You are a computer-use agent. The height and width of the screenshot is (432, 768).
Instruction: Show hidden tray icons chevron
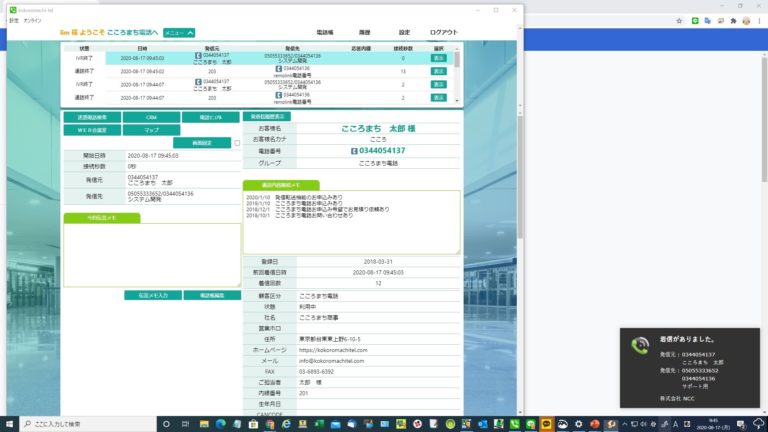[624, 424]
